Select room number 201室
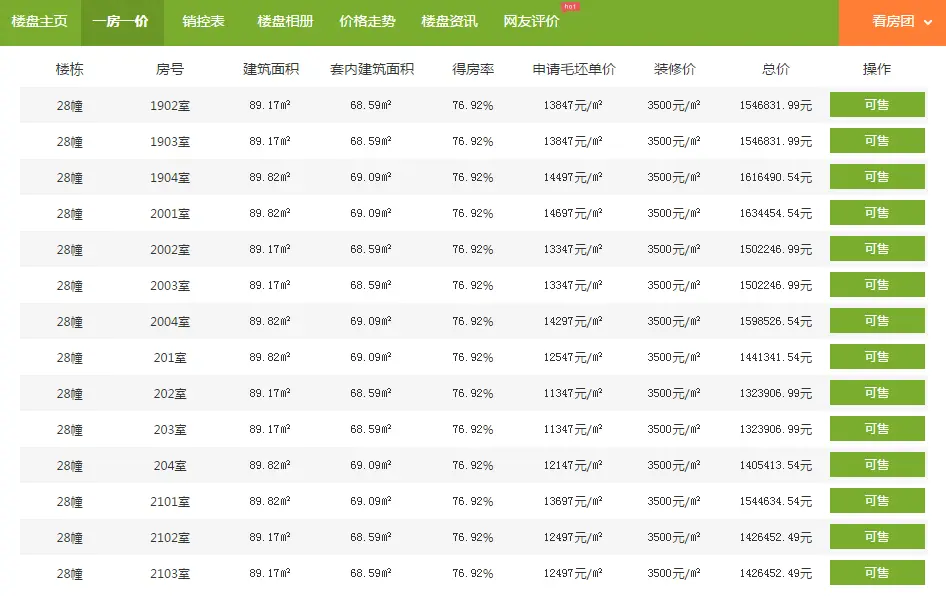Viewport: 946px width, 596px height. point(170,358)
